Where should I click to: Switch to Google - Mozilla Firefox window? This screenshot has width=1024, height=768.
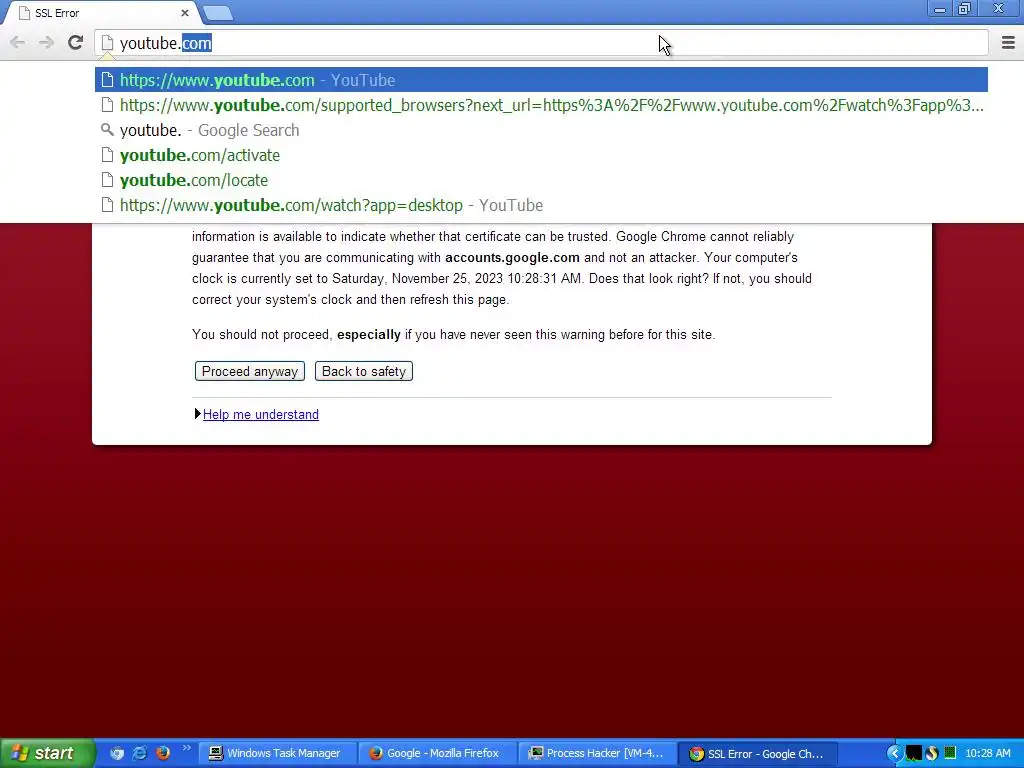coord(438,753)
